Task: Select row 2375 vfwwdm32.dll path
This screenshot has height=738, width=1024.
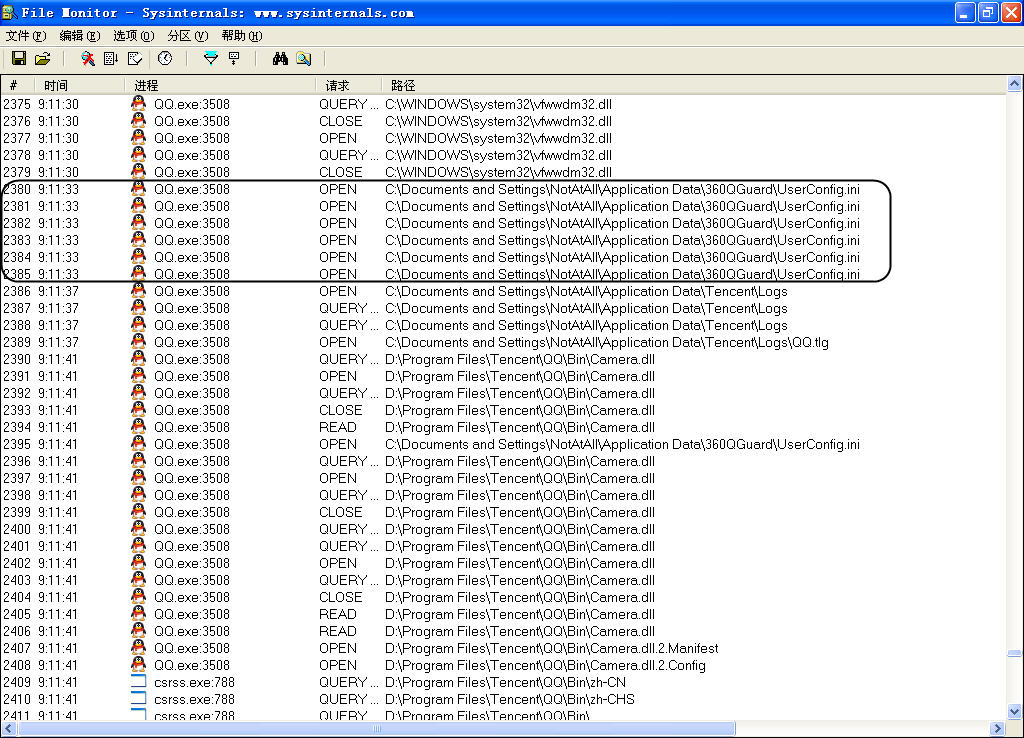Action: tap(498, 104)
